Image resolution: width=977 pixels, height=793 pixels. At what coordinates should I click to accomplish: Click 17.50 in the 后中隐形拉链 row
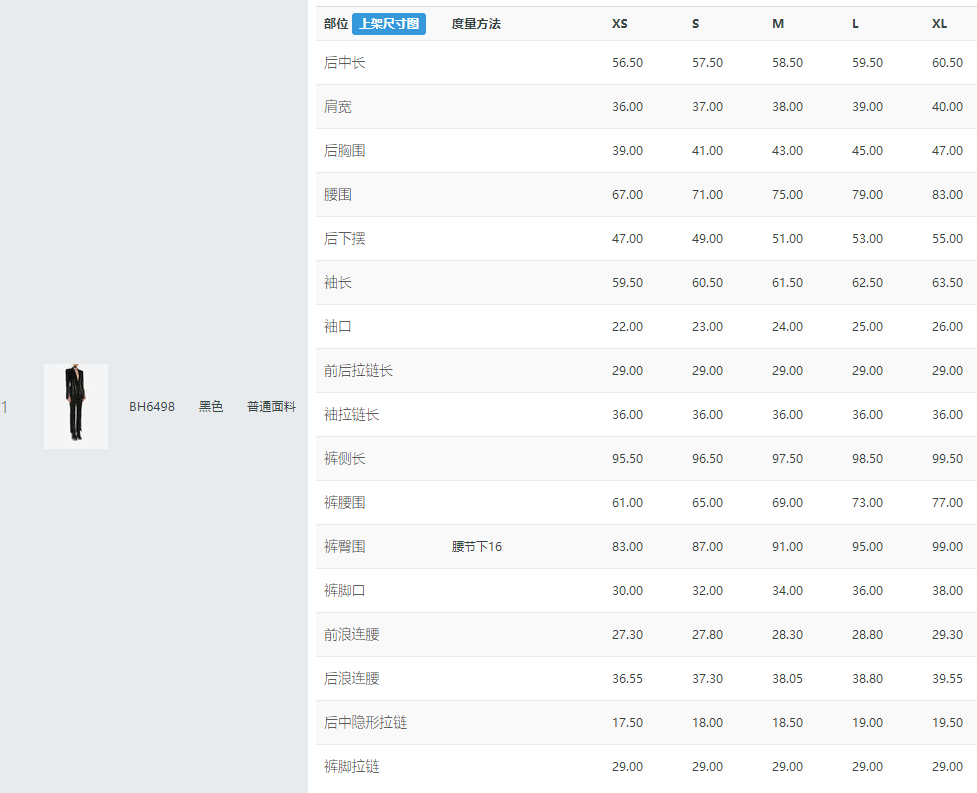(x=627, y=723)
